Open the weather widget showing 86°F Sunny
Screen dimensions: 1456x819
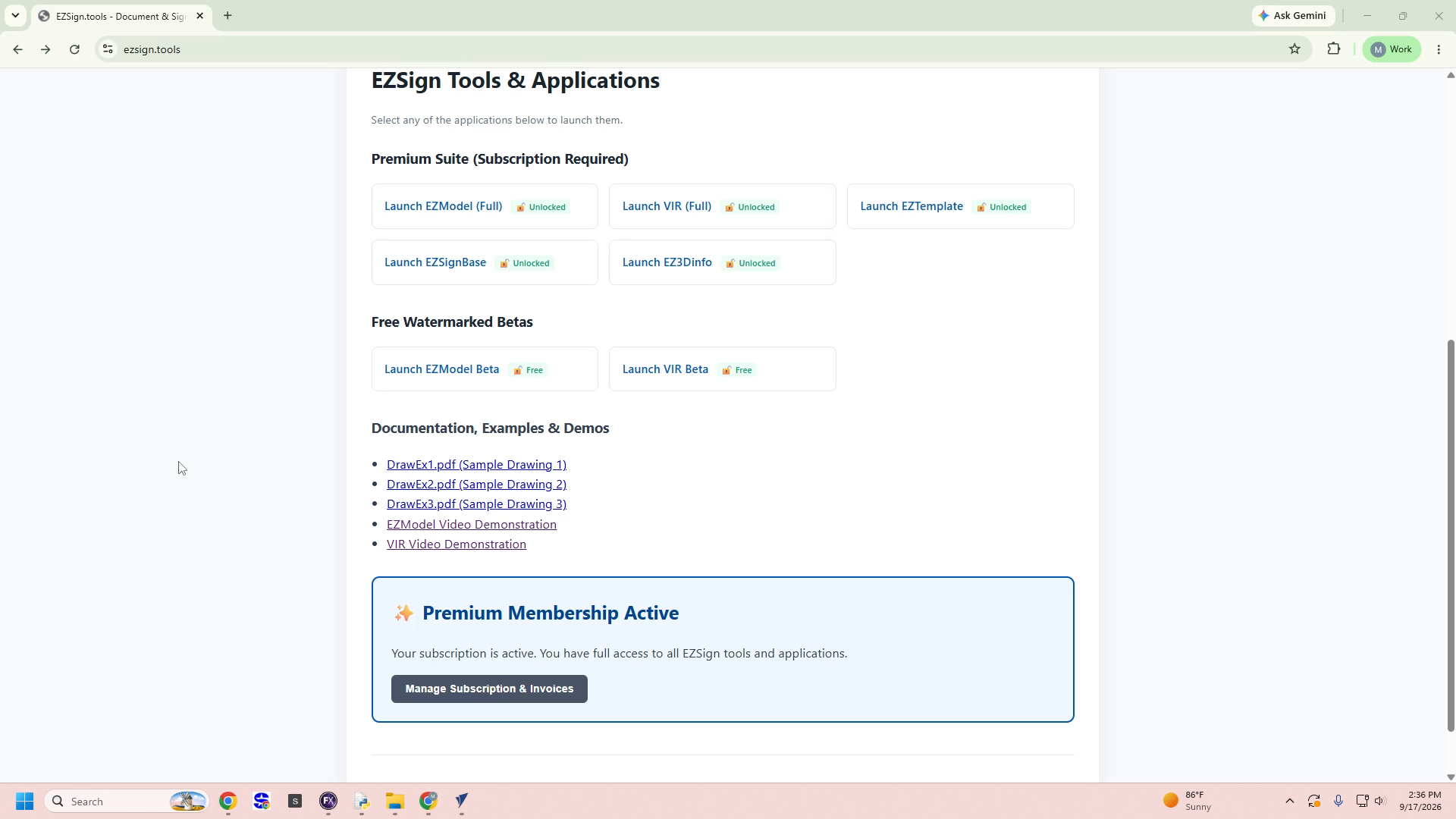(1188, 802)
